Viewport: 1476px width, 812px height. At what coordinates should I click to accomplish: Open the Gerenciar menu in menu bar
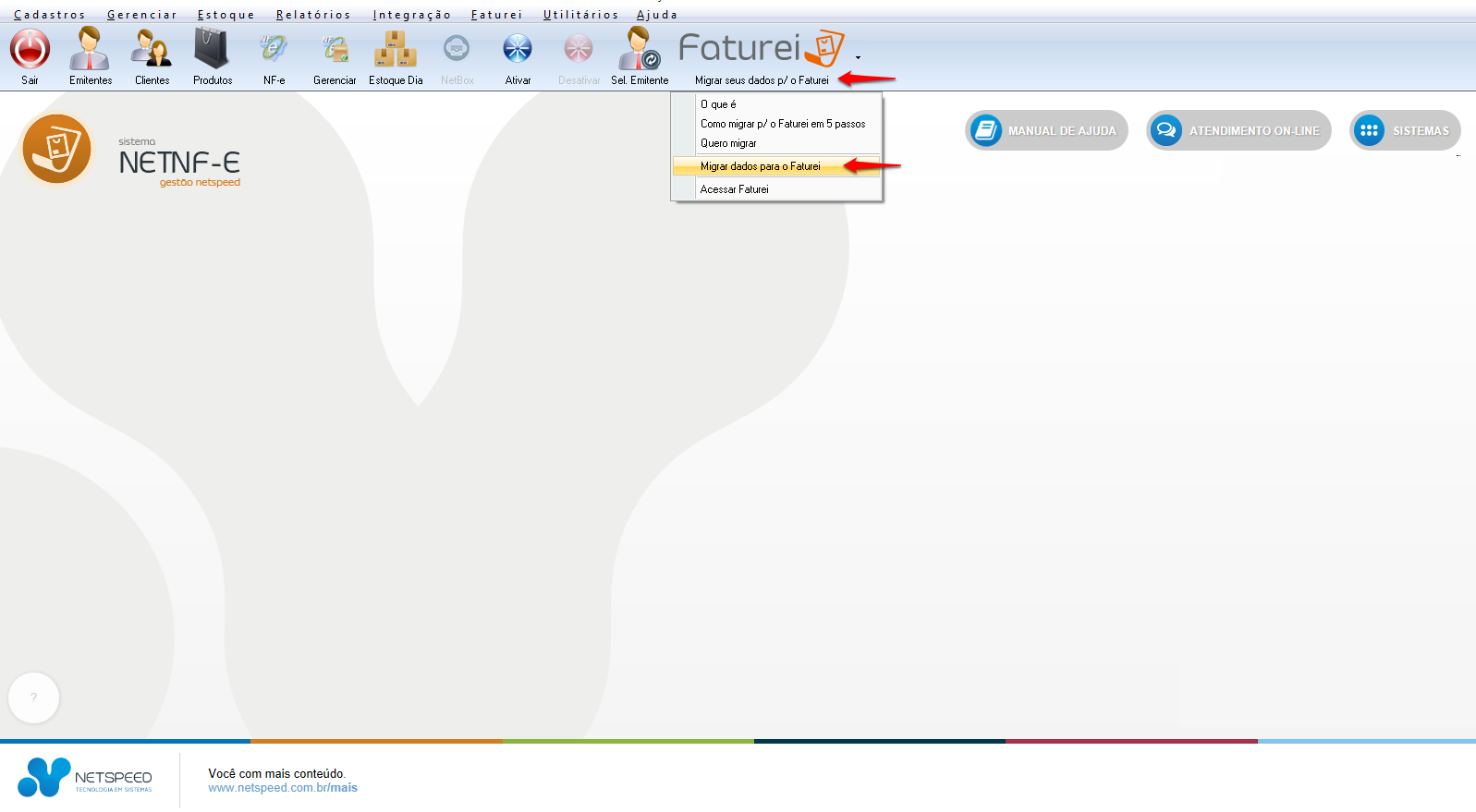pos(141,15)
